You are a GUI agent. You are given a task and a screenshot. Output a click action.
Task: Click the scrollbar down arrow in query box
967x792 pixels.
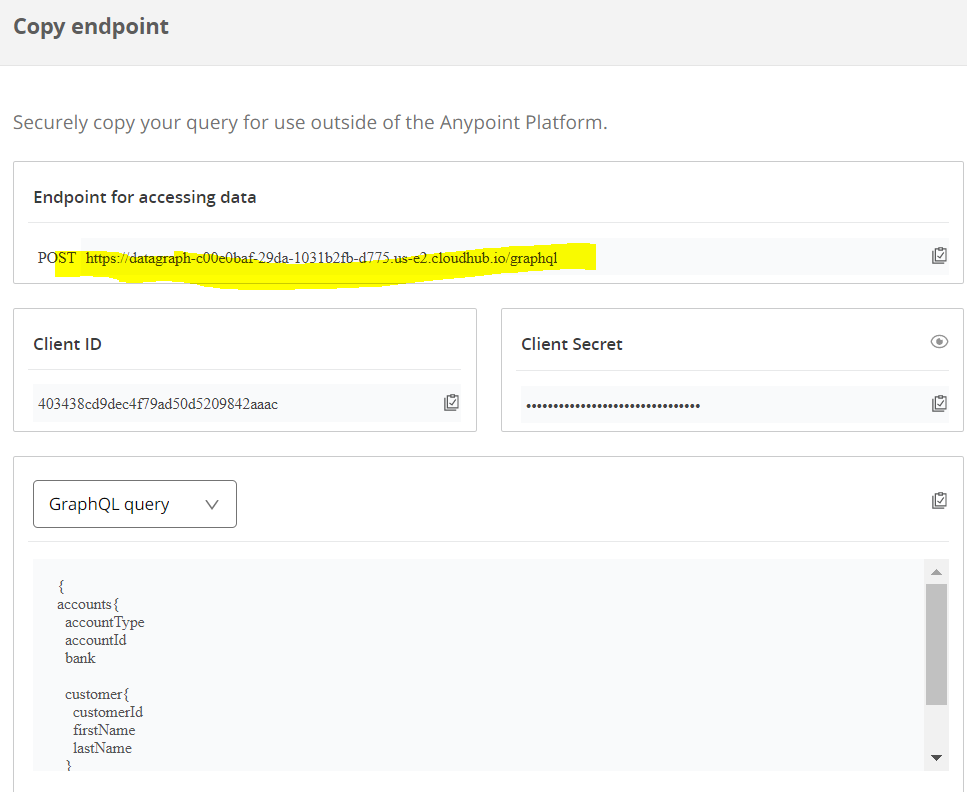coord(936,758)
